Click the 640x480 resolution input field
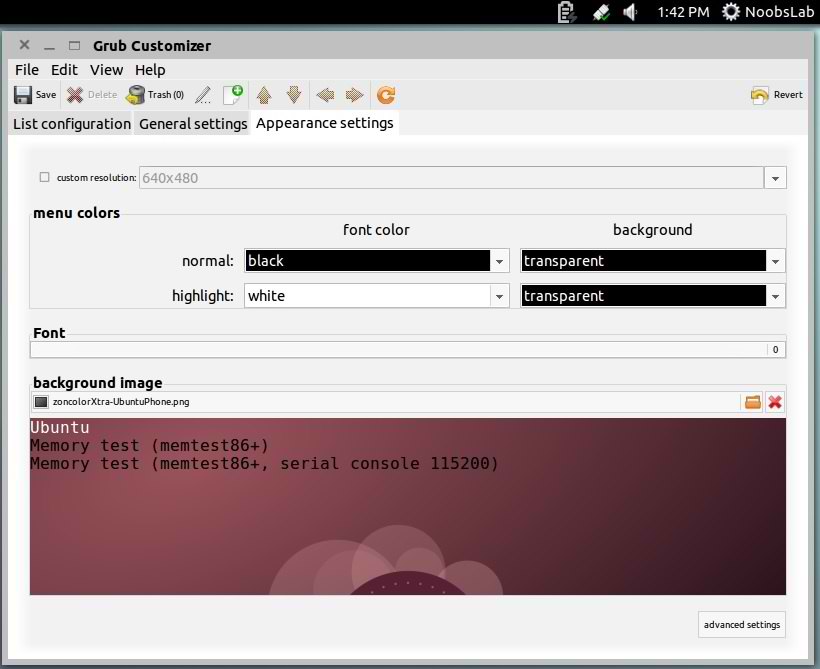The height and width of the screenshot is (669, 820). pyautogui.click(x=451, y=178)
